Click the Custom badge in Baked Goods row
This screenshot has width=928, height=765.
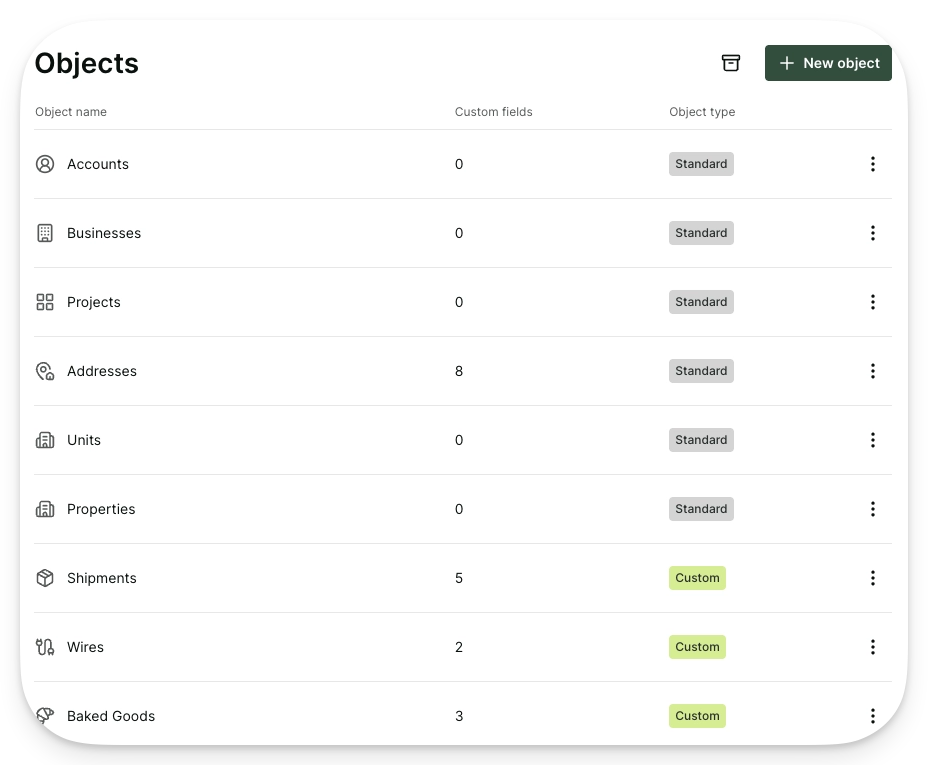(697, 716)
